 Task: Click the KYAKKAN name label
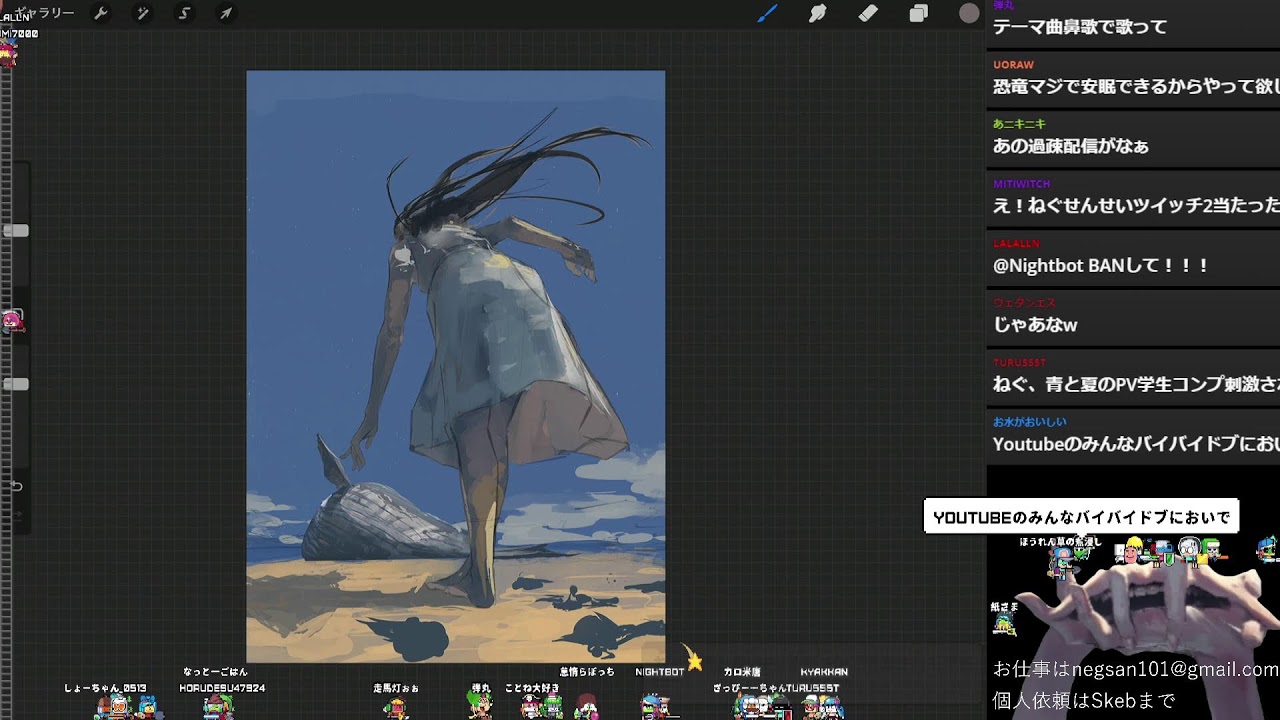(824, 672)
